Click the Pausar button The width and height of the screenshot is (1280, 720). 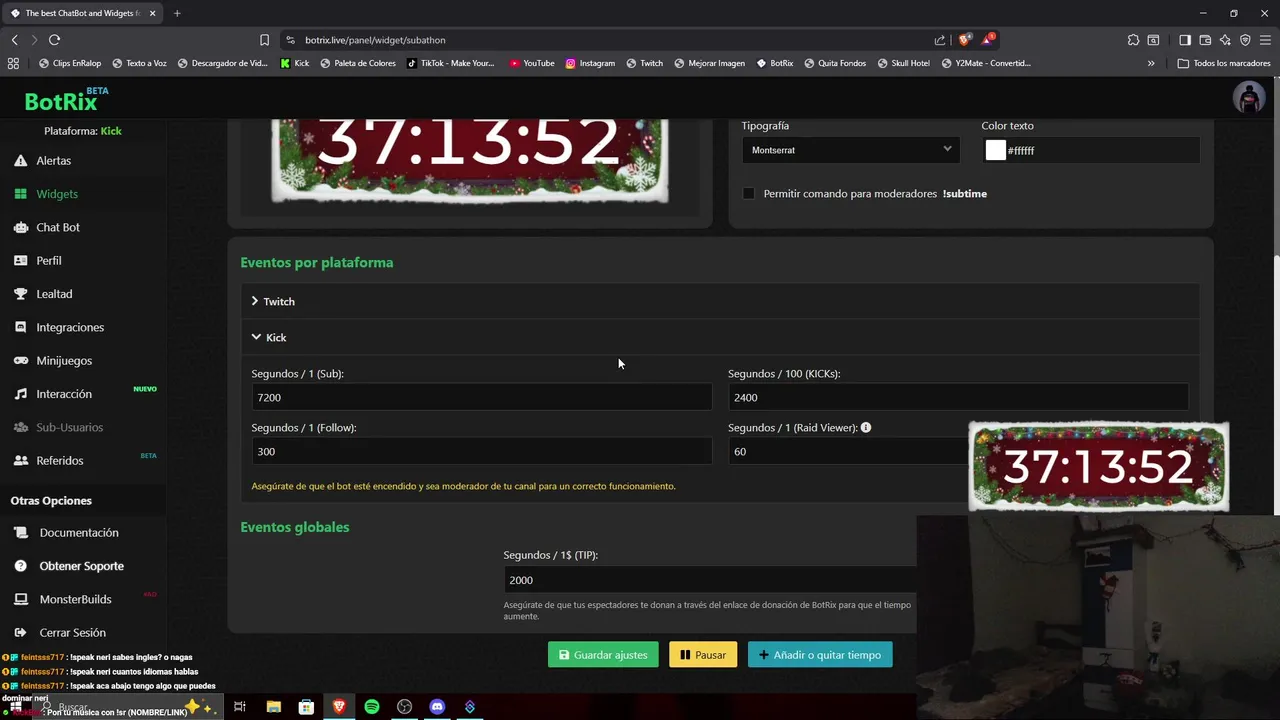[x=703, y=655]
